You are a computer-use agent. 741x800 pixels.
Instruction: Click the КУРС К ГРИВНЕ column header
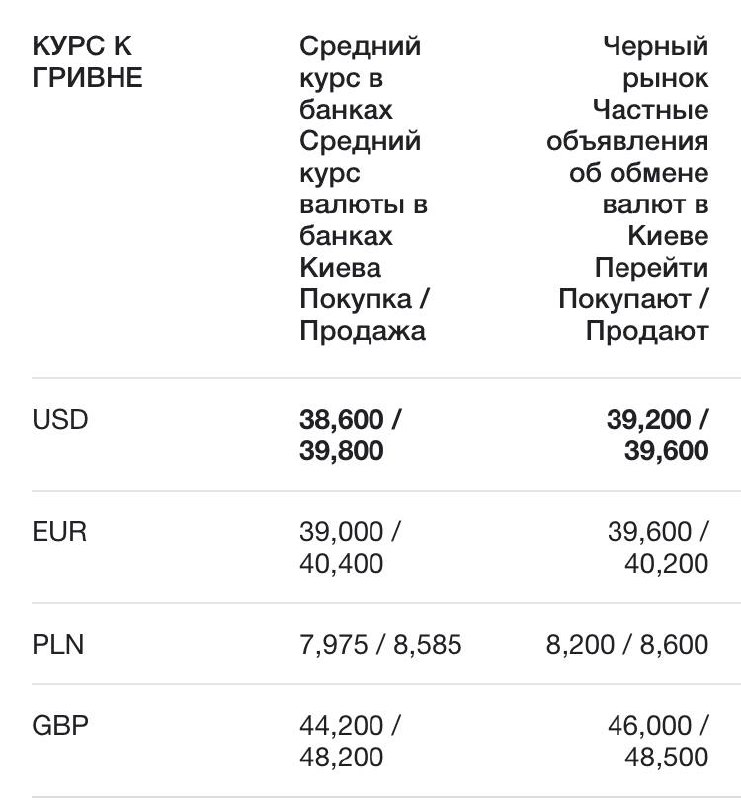pos(88,61)
